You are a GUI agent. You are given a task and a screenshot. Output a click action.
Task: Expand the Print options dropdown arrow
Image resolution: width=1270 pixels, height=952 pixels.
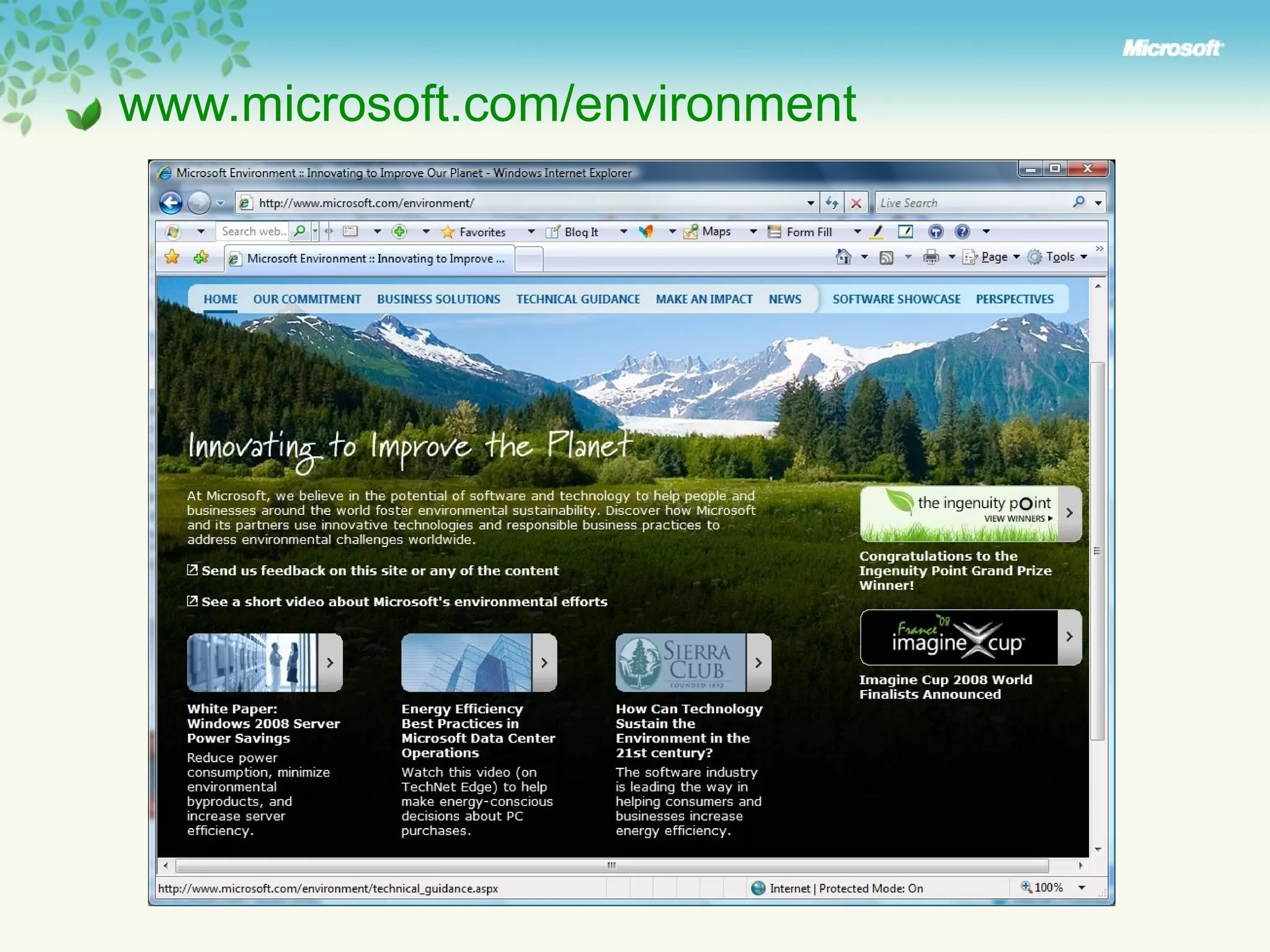click(951, 257)
